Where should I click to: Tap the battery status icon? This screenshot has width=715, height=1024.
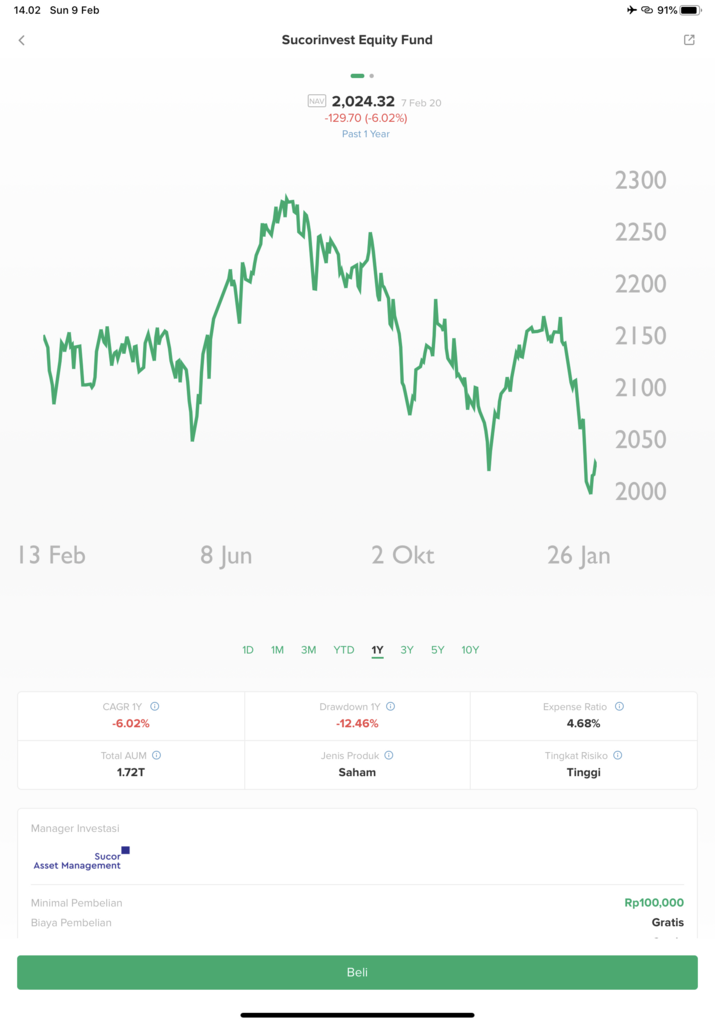(x=691, y=10)
